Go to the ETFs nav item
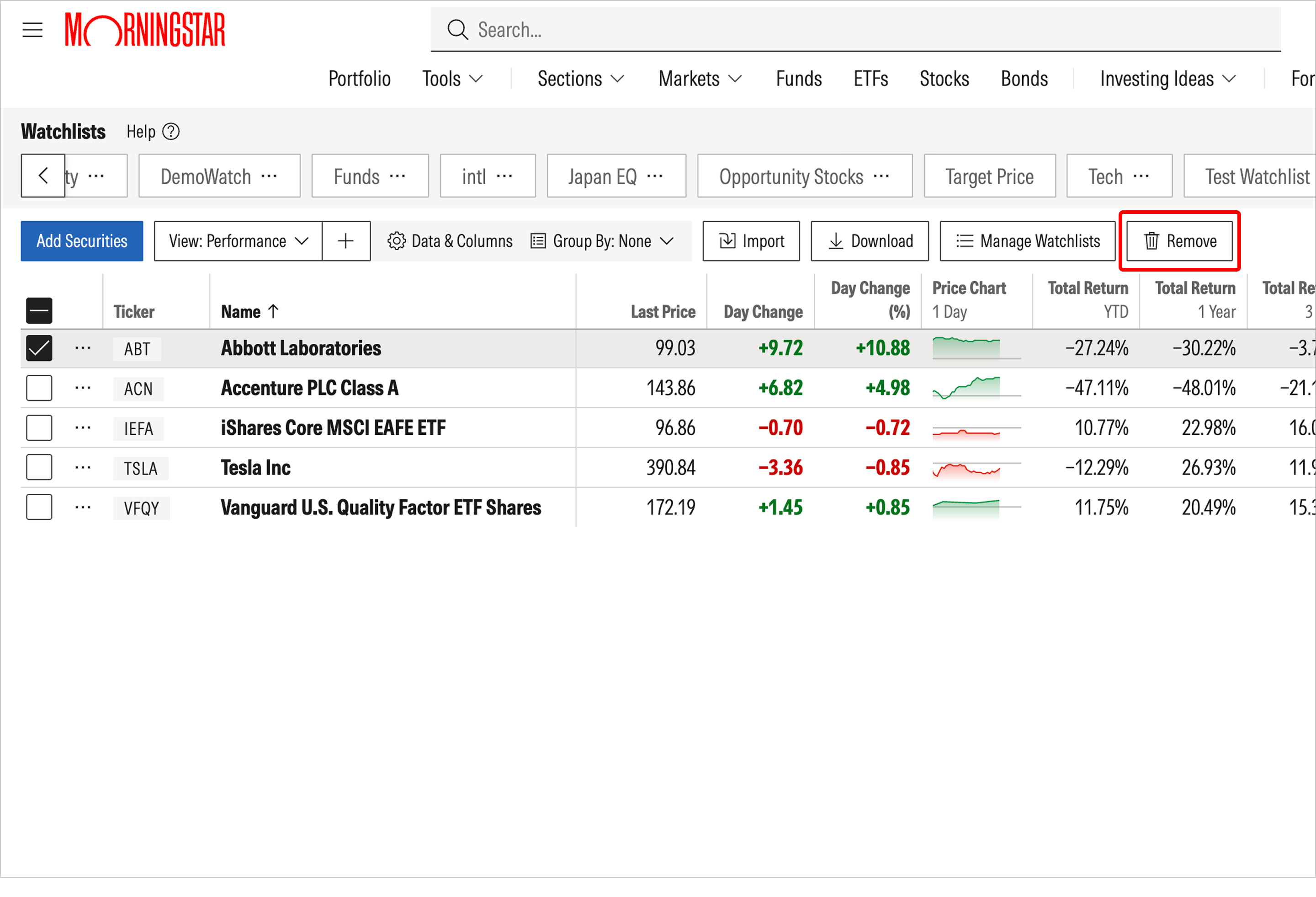The width and height of the screenshot is (1316, 897). (x=871, y=79)
